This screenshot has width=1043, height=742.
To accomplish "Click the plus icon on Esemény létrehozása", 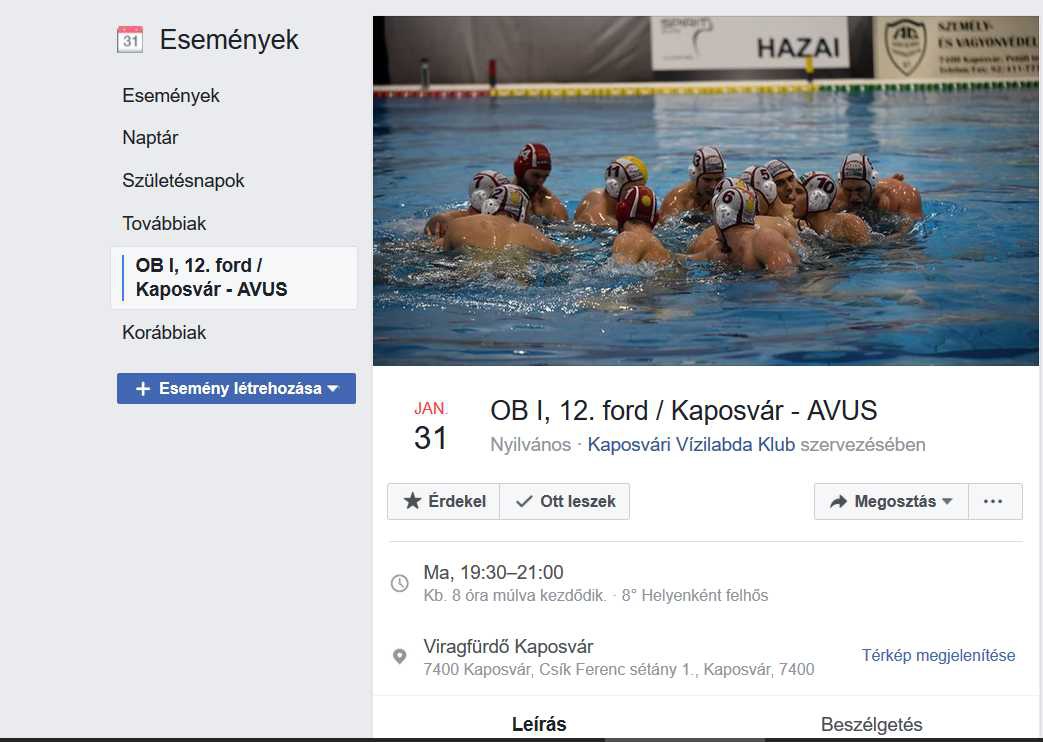I will tap(142, 389).
